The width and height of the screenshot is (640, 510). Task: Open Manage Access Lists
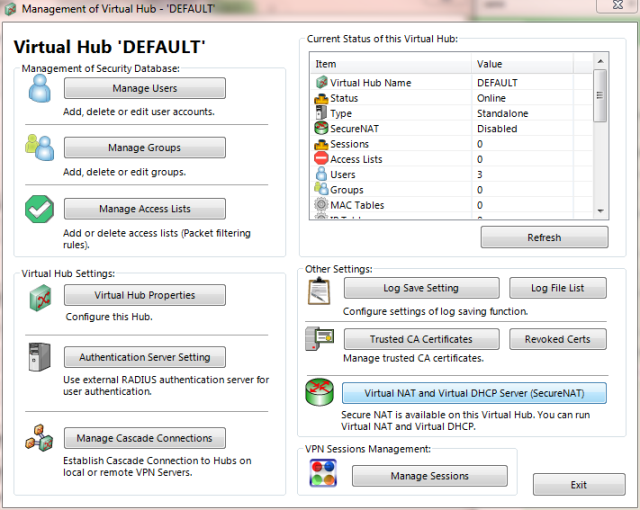pyautogui.click(x=145, y=208)
